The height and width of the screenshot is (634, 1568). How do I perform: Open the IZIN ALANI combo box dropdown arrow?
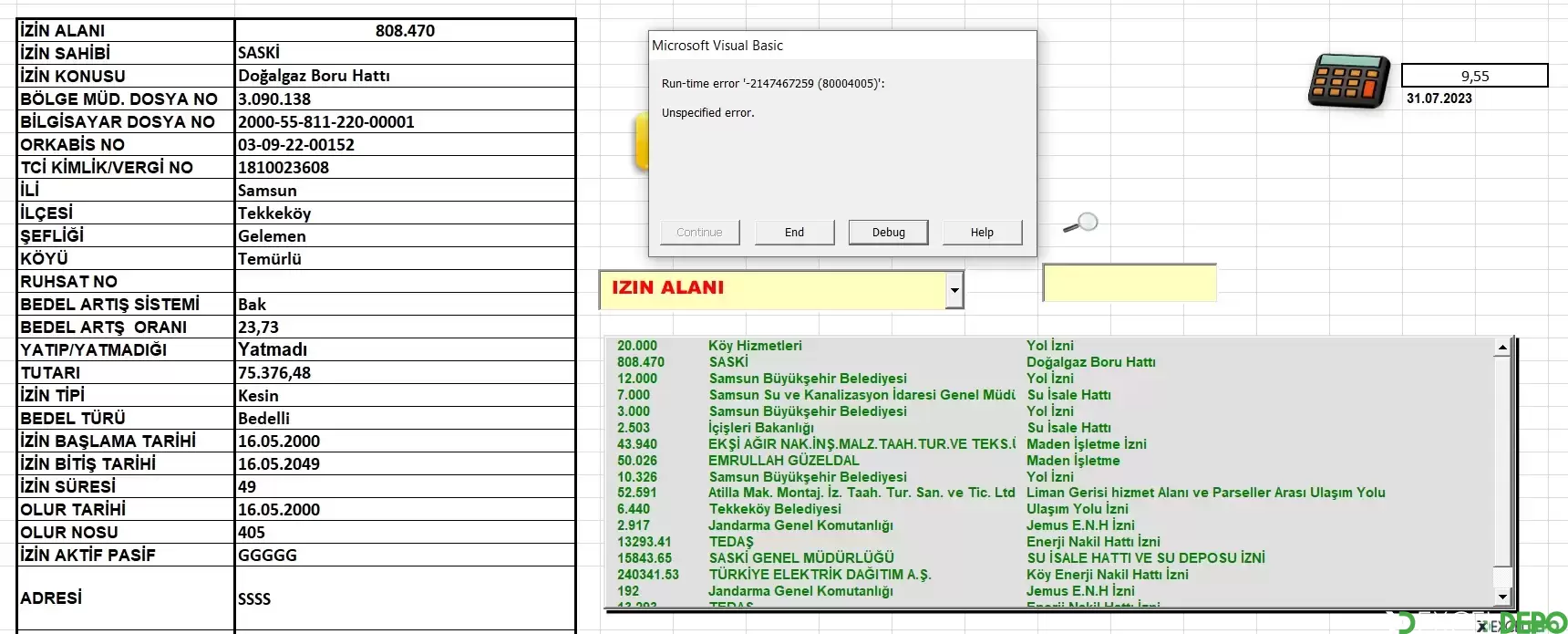coord(954,291)
